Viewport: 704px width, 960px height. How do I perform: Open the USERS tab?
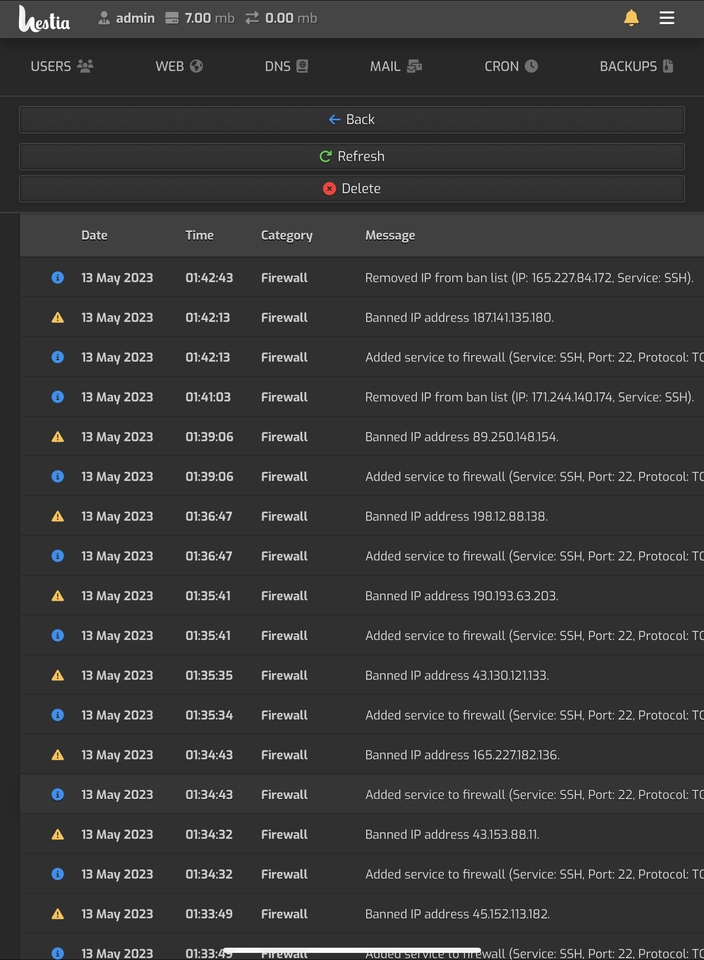(x=62, y=66)
